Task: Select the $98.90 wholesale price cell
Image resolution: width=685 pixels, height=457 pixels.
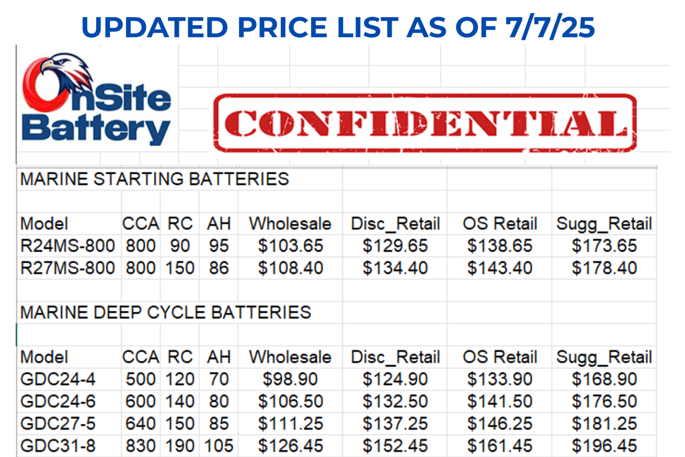Action: coord(291,379)
